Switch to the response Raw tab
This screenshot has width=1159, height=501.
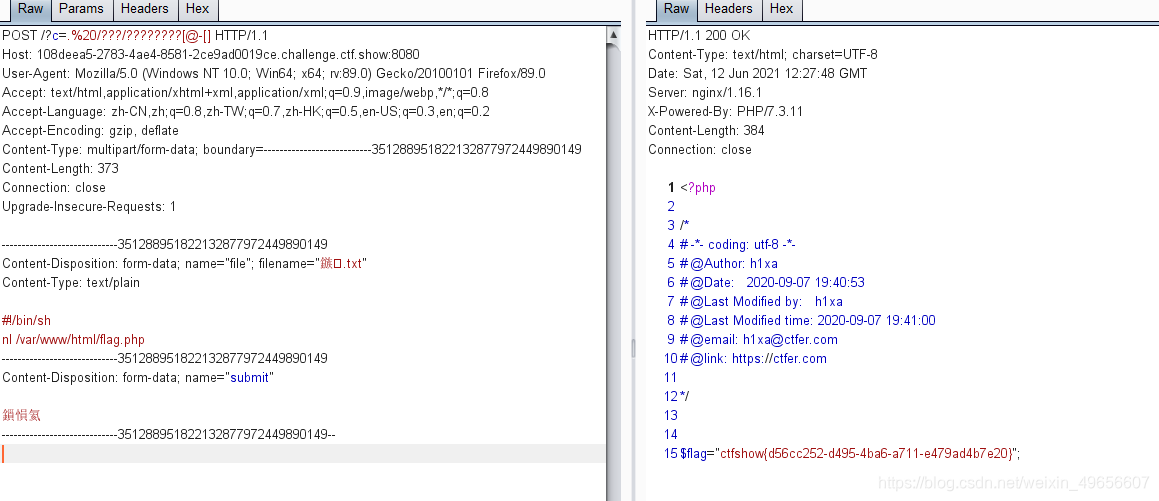pos(676,10)
